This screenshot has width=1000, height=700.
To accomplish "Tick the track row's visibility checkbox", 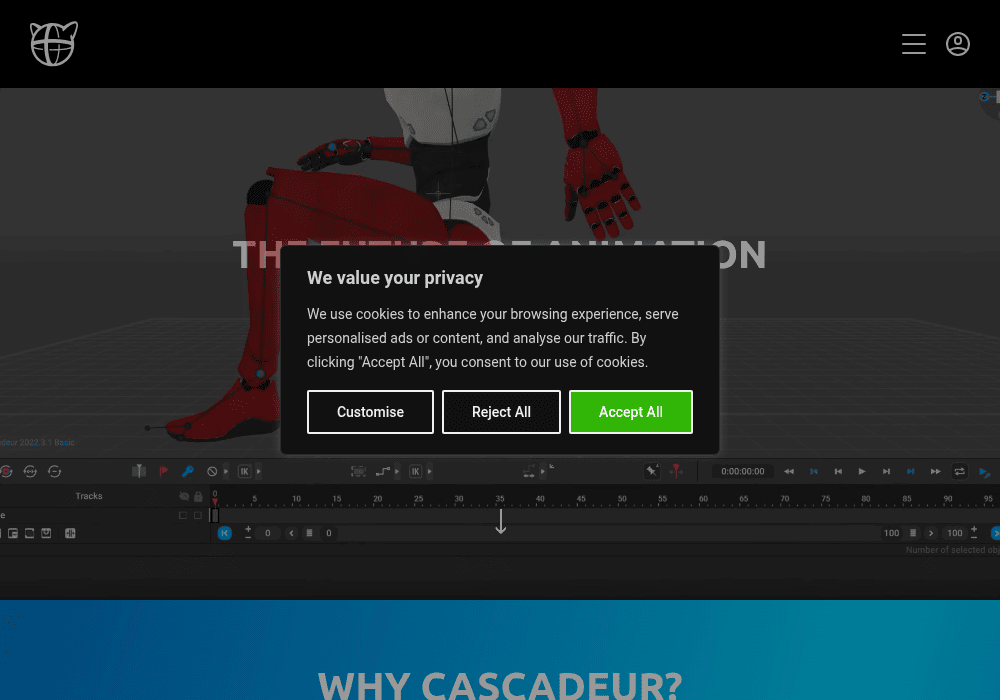I will 183,515.
